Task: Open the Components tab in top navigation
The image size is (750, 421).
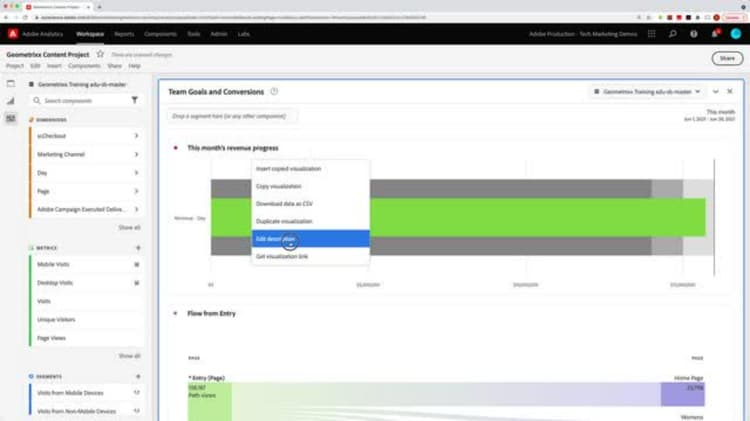Action: [x=160, y=34]
